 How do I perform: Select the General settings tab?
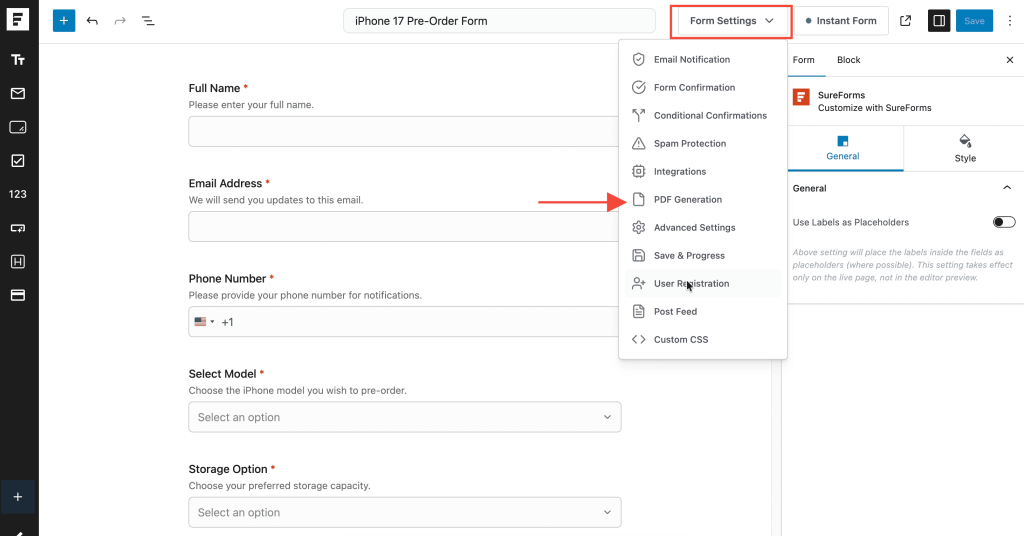(842, 148)
